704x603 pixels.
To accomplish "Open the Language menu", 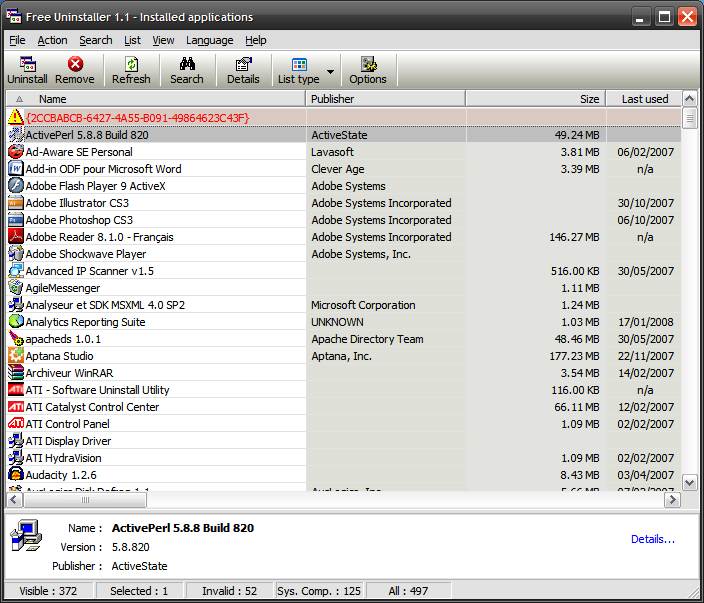I will (x=210, y=40).
